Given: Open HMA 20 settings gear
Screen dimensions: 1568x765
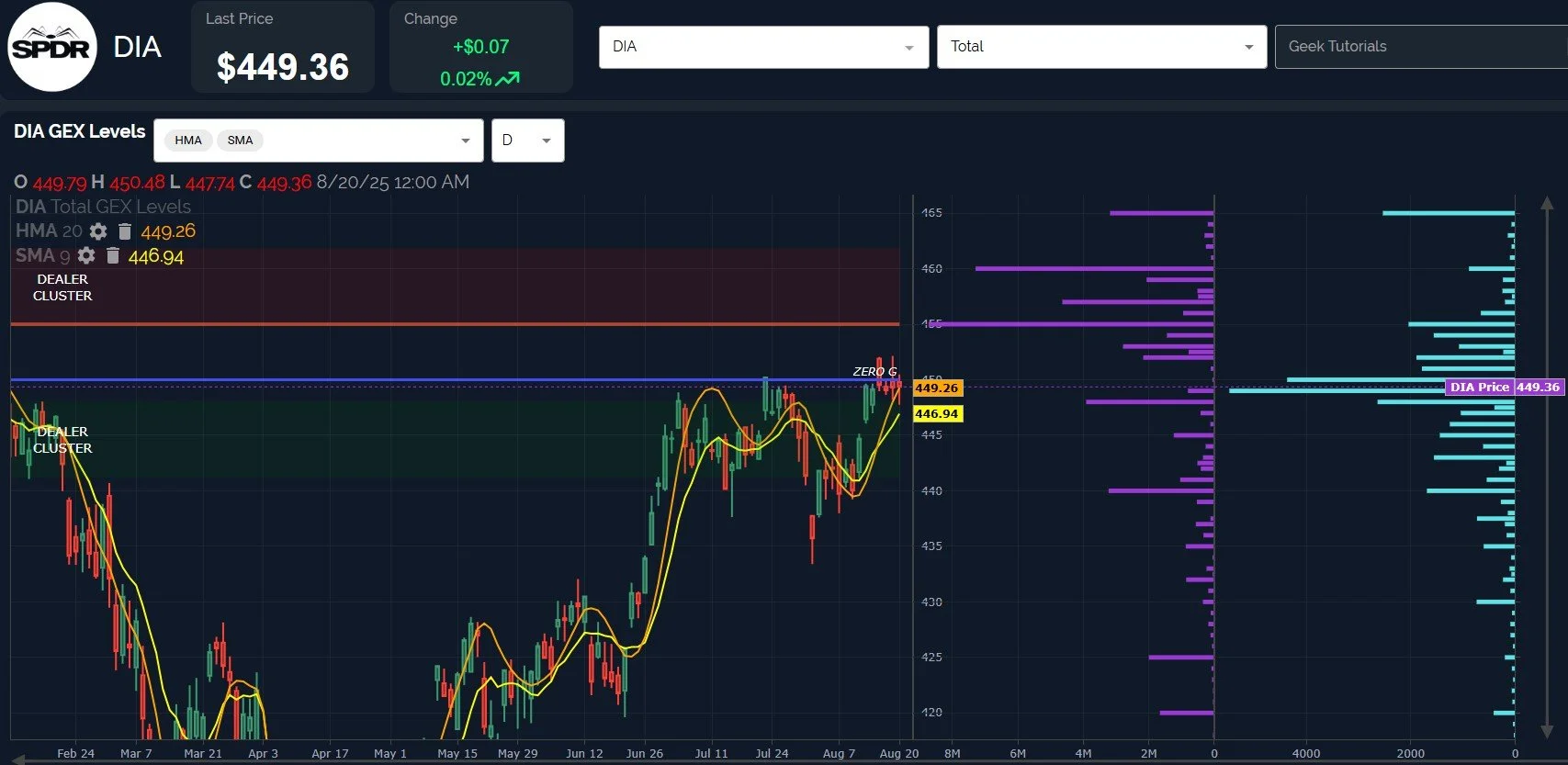Looking at the screenshot, I should pyautogui.click(x=98, y=231).
